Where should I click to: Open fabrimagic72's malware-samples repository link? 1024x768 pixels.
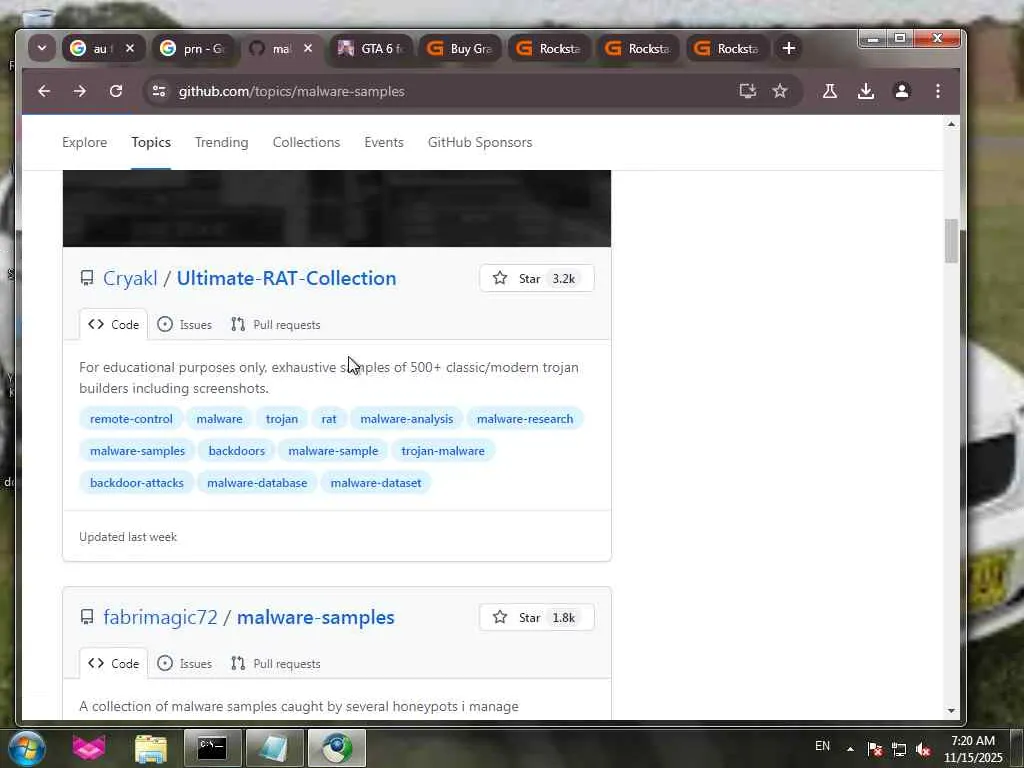click(x=315, y=617)
